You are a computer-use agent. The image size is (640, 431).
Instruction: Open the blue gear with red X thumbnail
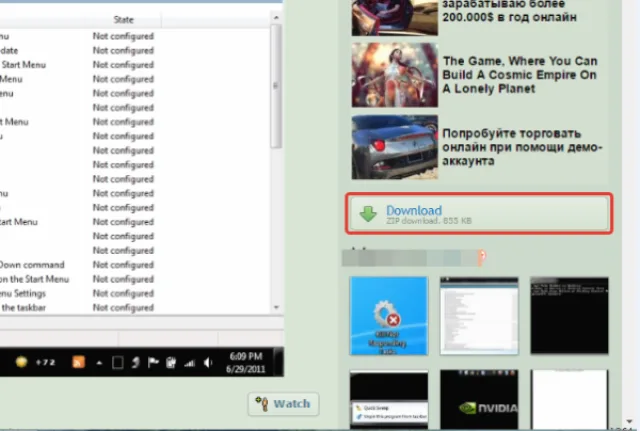pos(389,315)
